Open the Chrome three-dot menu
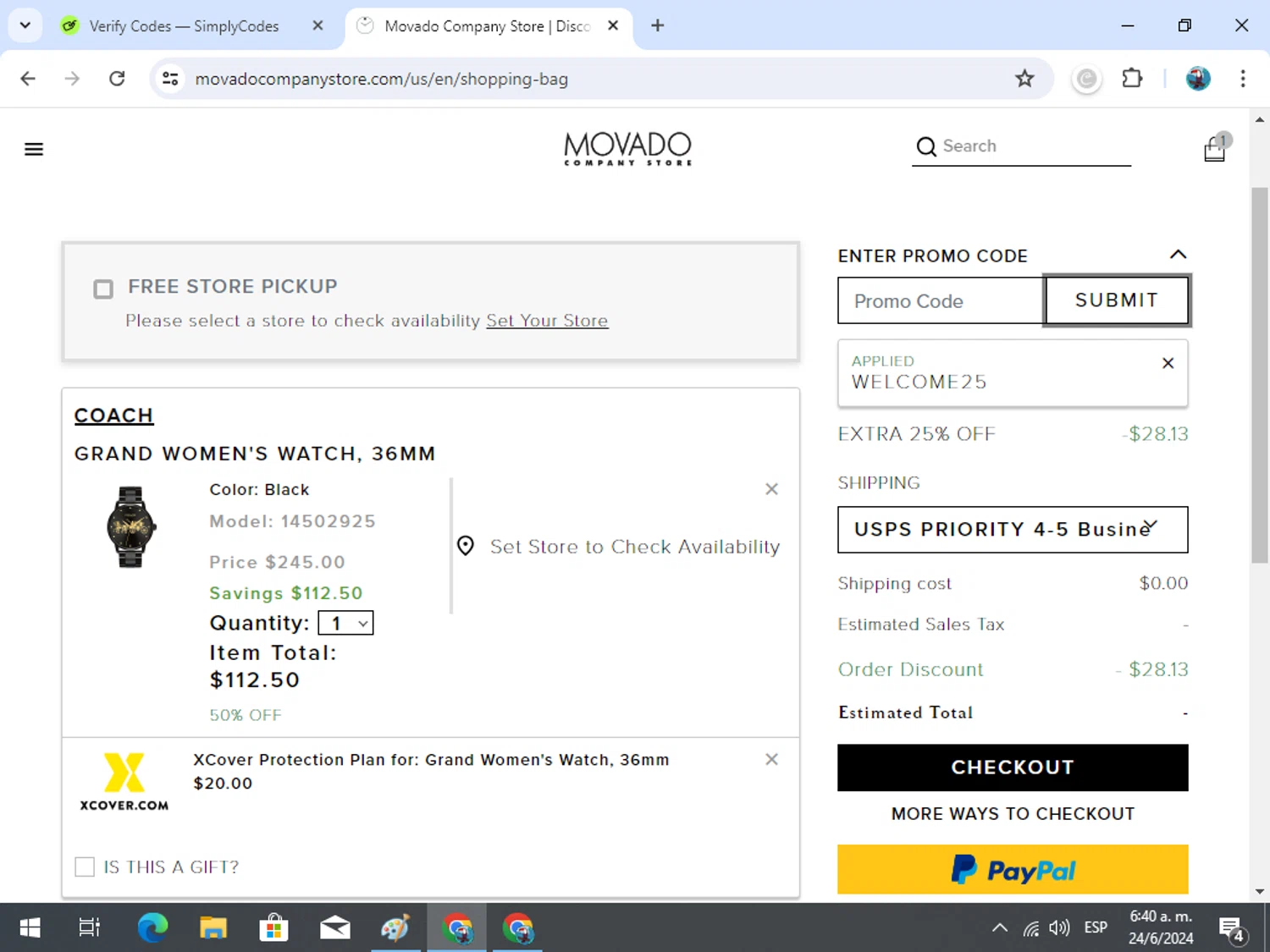The width and height of the screenshot is (1270, 952). point(1243,79)
